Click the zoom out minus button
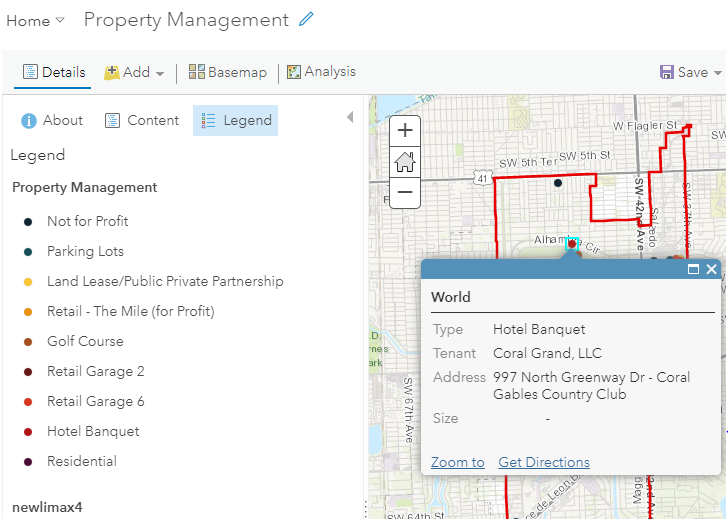The height and width of the screenshot is (519, 728). pyautogui.click(x=404, y=192)
